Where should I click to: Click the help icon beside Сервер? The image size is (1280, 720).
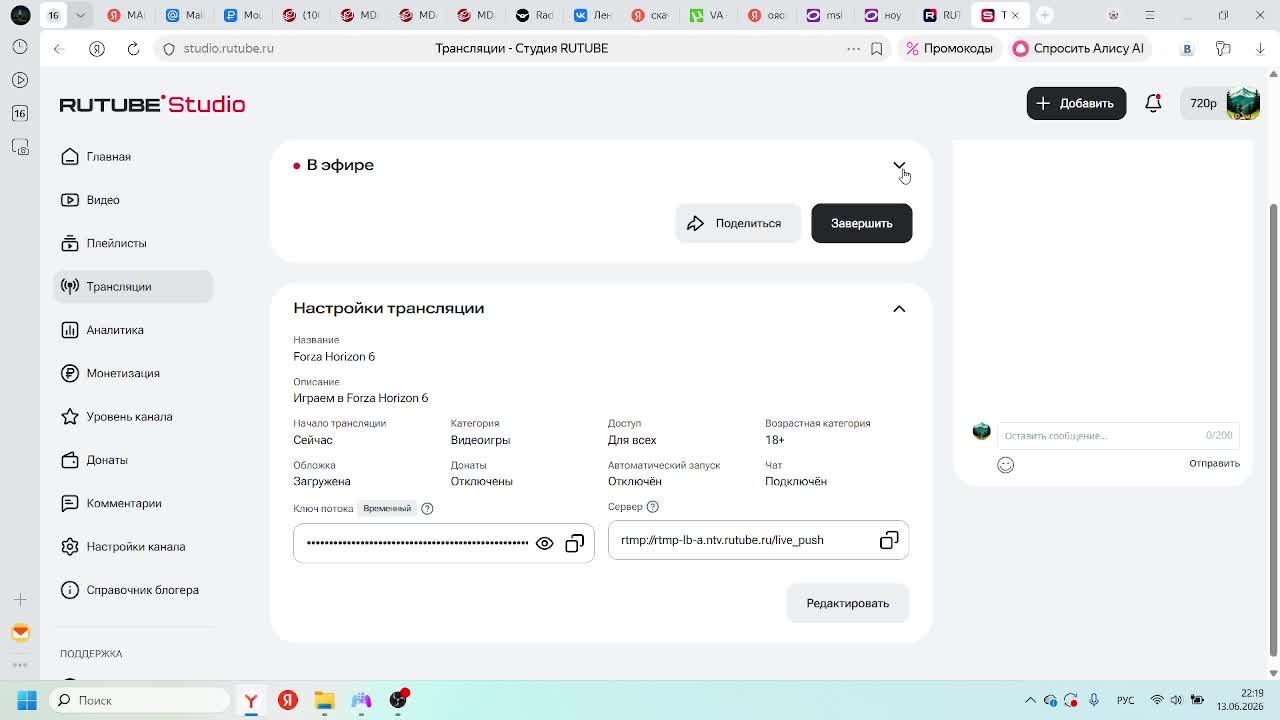pyautogui.click(x=653, y=507)
